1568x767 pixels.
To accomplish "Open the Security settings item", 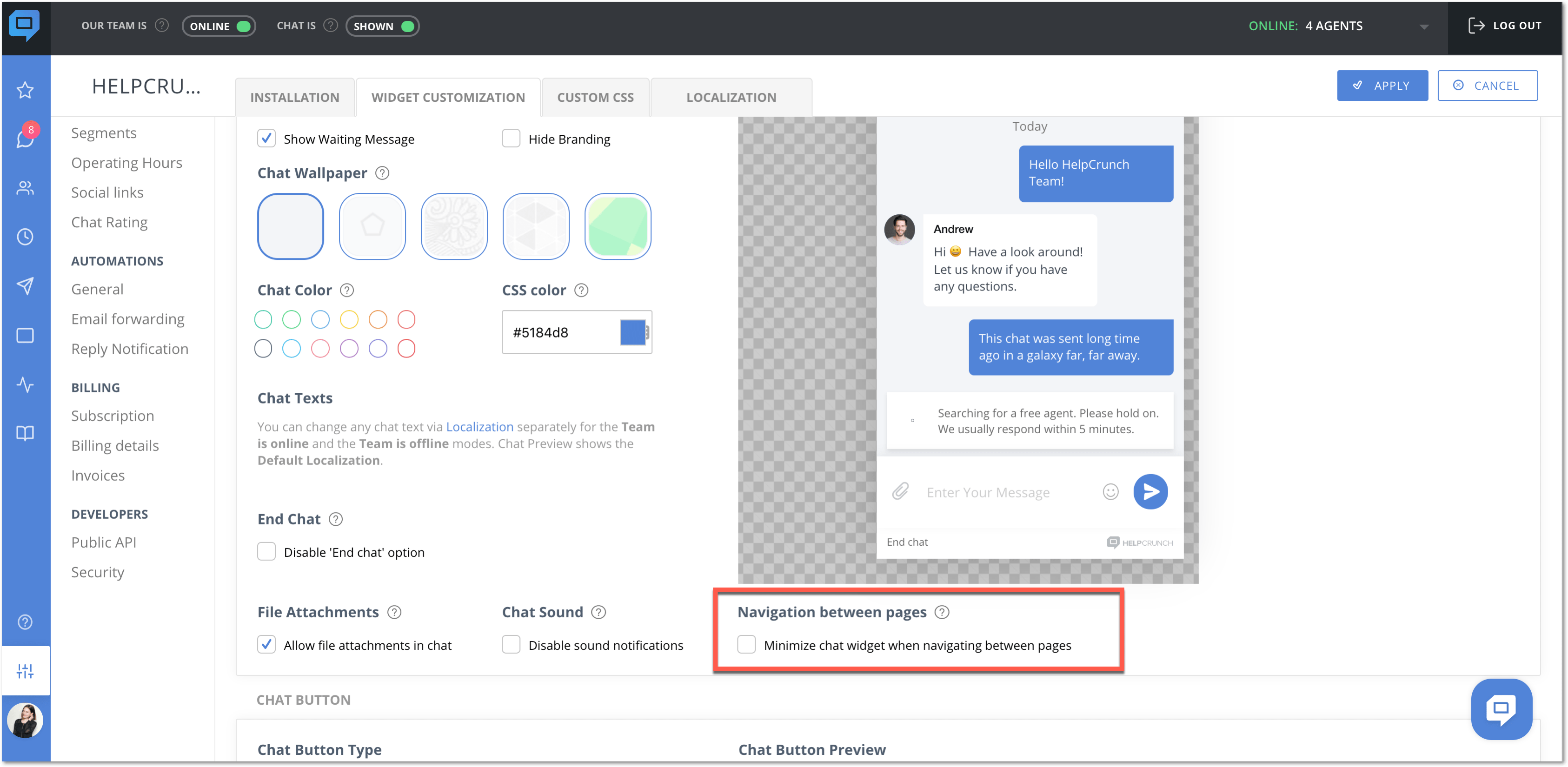I will click(x=97, y=572).
